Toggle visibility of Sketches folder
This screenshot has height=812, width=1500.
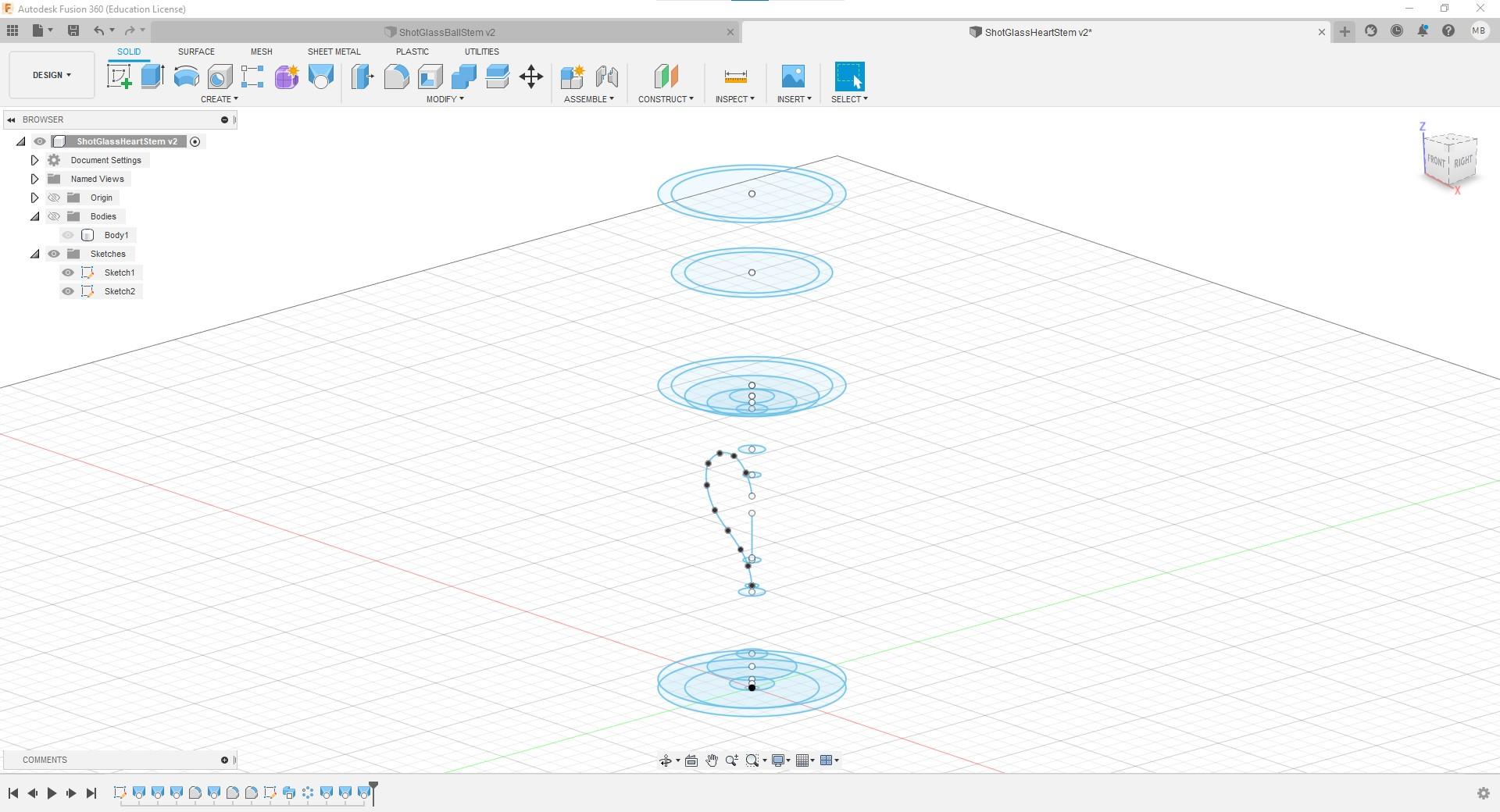pyautogui.click(x=54, y=254)
